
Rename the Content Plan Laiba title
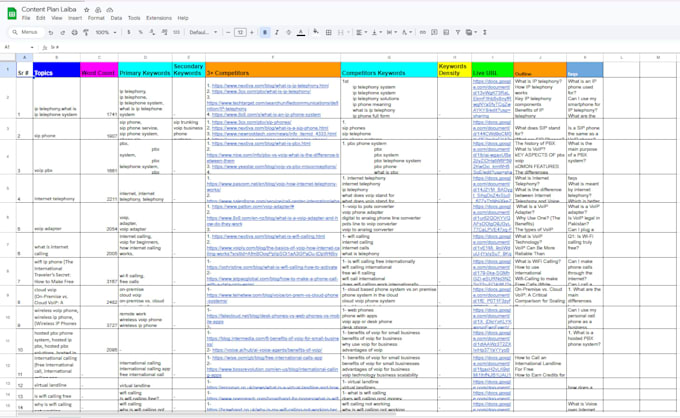49,10
